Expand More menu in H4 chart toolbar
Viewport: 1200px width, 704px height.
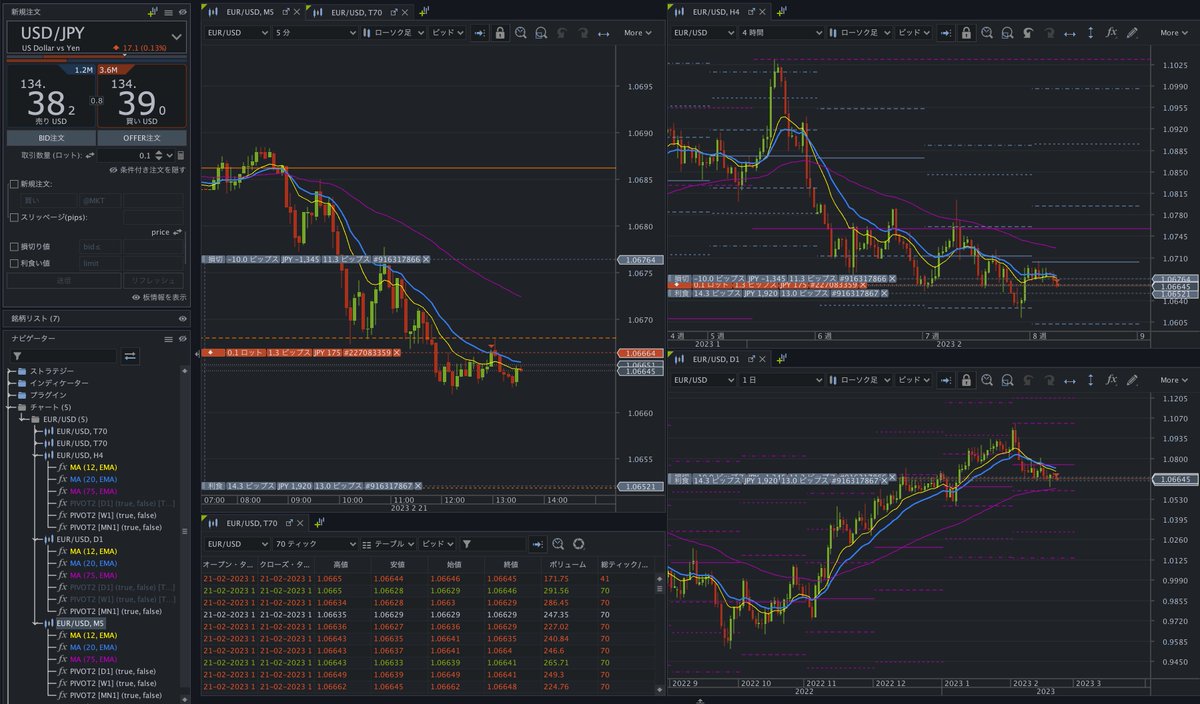point(1172,33)
